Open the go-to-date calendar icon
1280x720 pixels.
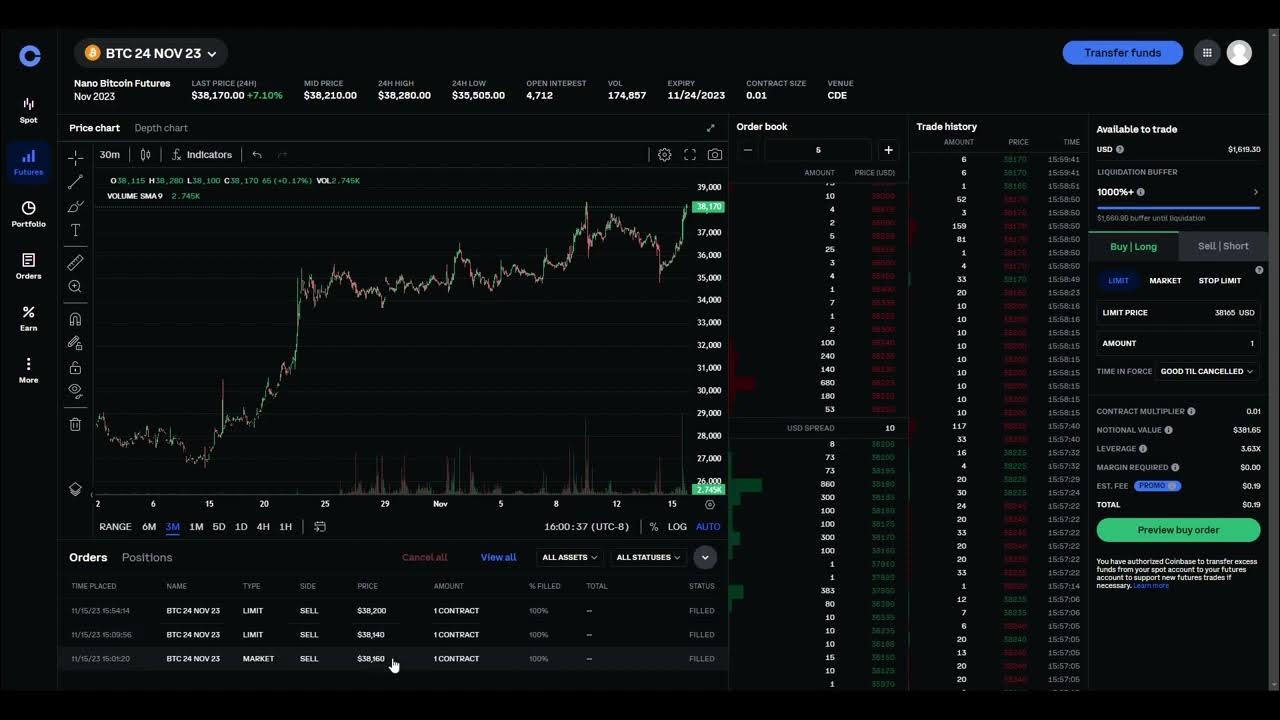[320, 526]
